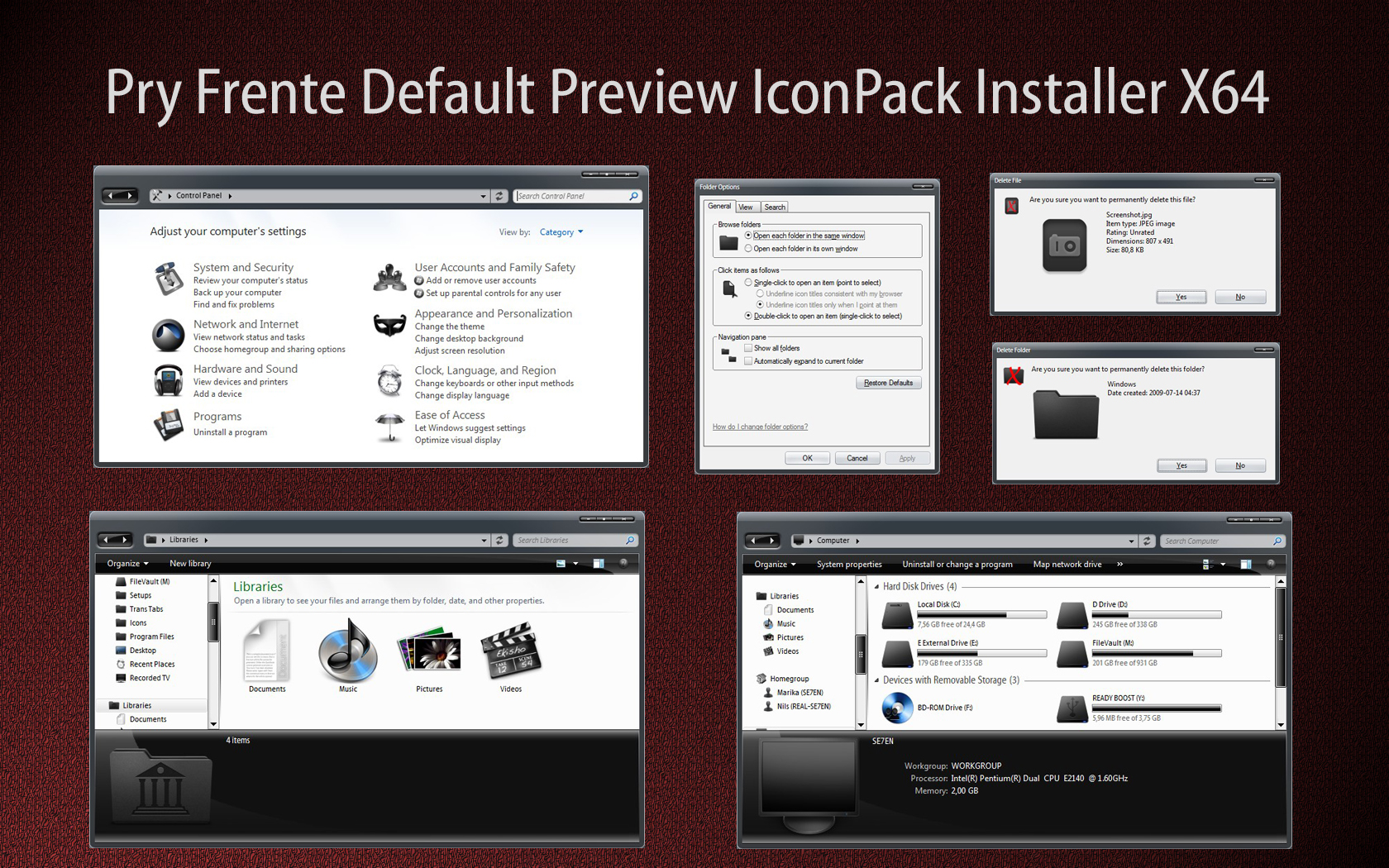This screenshot has height=868, width=1389.
Task: Open D Drive (D:) icon
Action: [x=1072, y=615]
